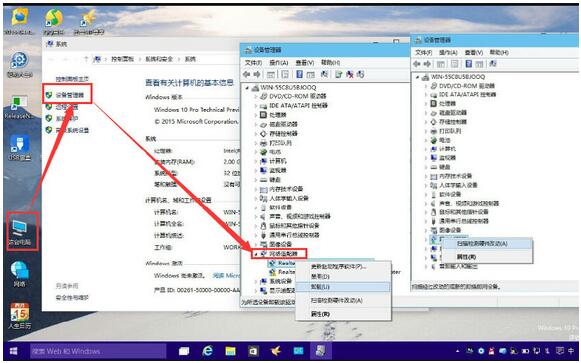The width and height of the screenshot is (581, 363).
Task: Click 设备管理器 link in System window sidebar
Action: pos(70,95)
